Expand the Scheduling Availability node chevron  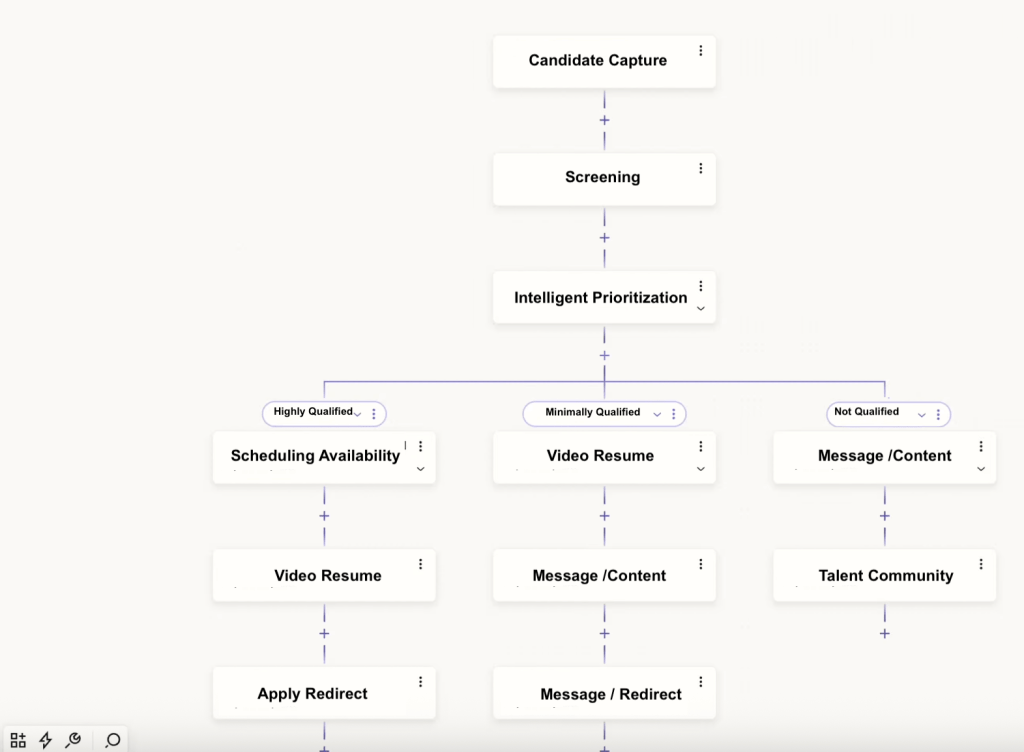[420, 468]
